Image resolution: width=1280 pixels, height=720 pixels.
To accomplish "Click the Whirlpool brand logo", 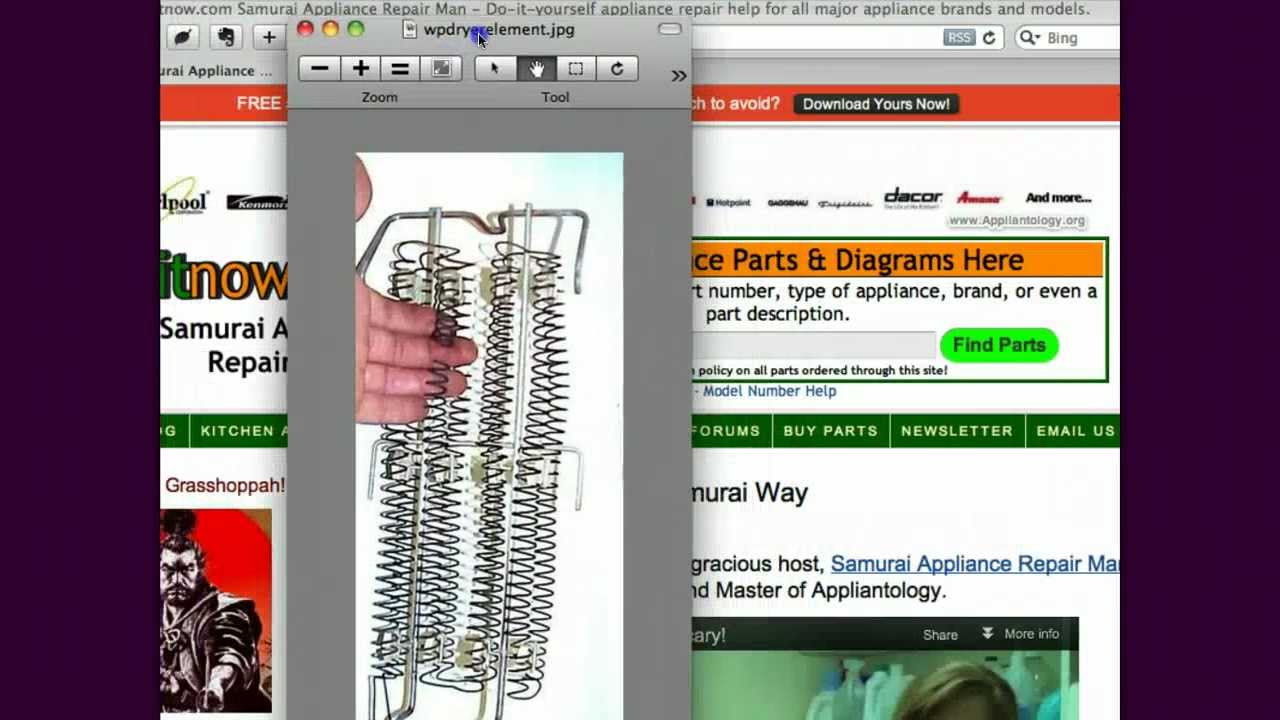I will click(184, 199).
